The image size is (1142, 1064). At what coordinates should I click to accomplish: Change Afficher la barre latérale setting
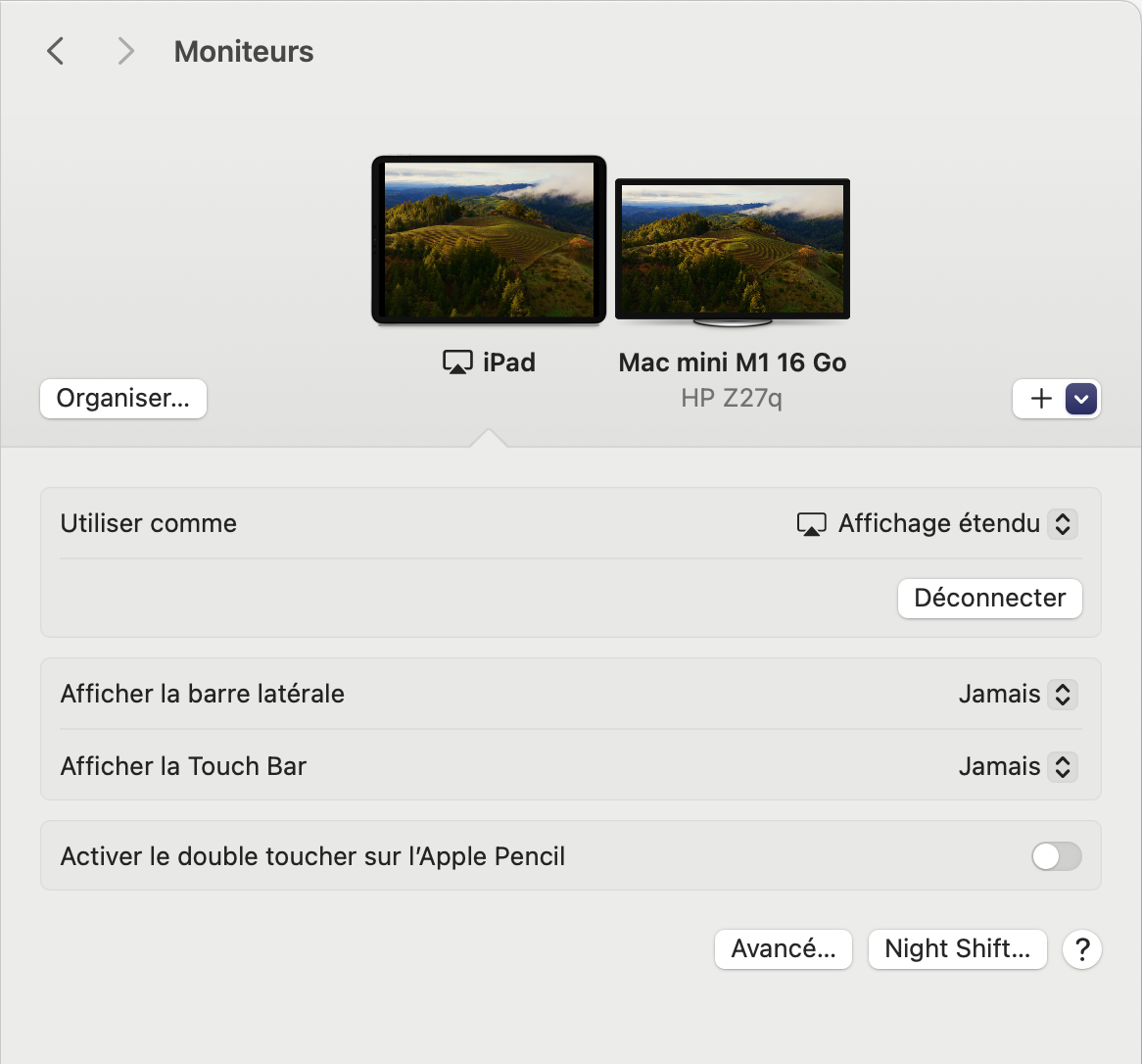(1018, 694)
